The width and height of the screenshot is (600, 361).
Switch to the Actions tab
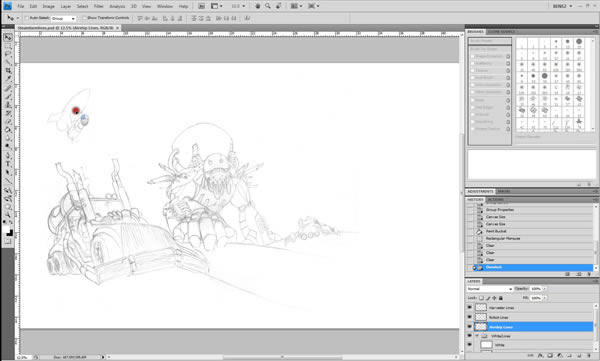click(x=496, y=200)
